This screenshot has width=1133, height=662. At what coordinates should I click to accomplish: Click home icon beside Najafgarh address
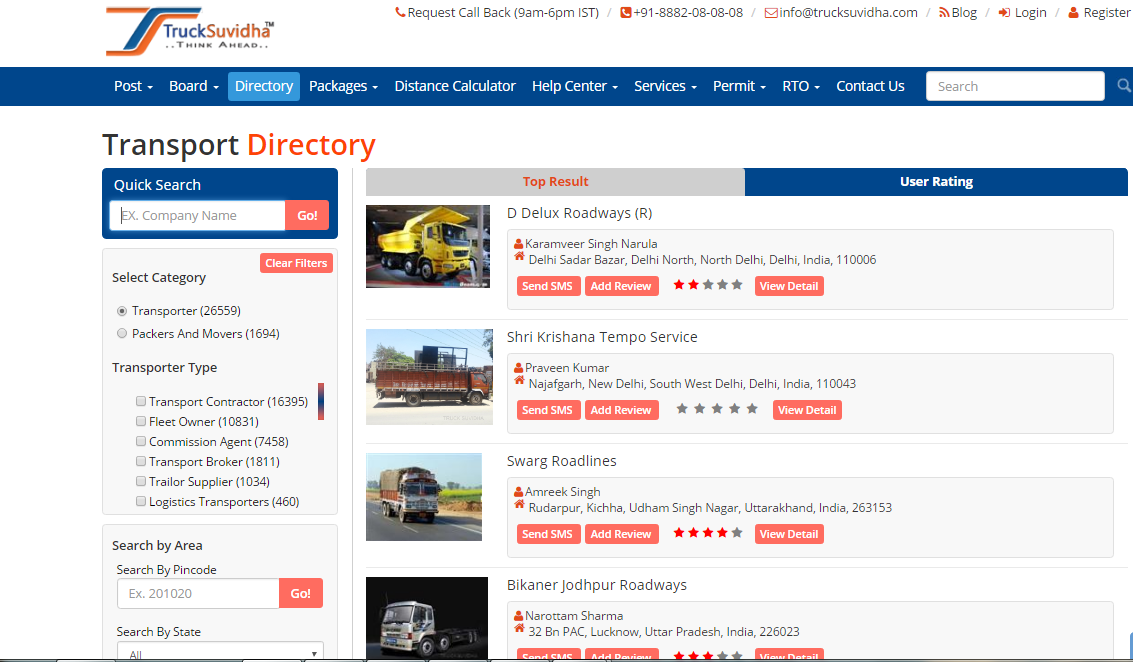click(520, 380)
